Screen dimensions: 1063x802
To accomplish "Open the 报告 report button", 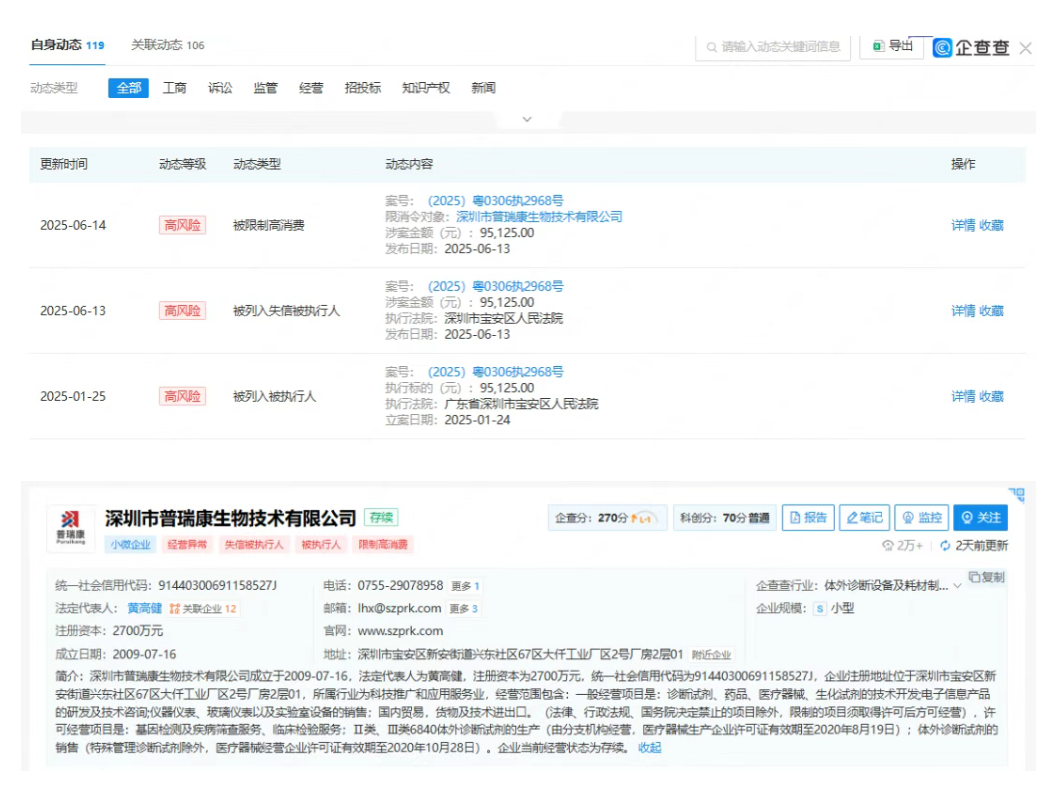I will (x=807, y=517).
